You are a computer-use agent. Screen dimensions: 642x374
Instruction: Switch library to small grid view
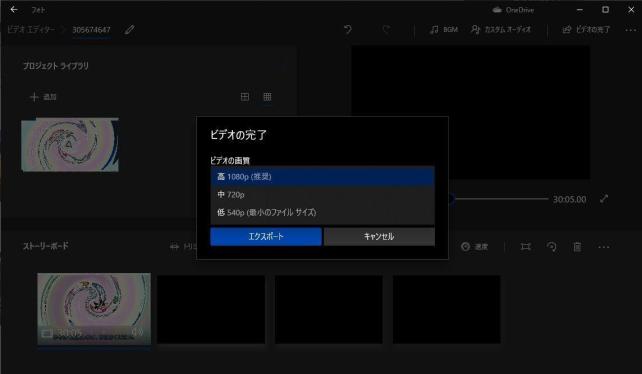click(267, 97)
